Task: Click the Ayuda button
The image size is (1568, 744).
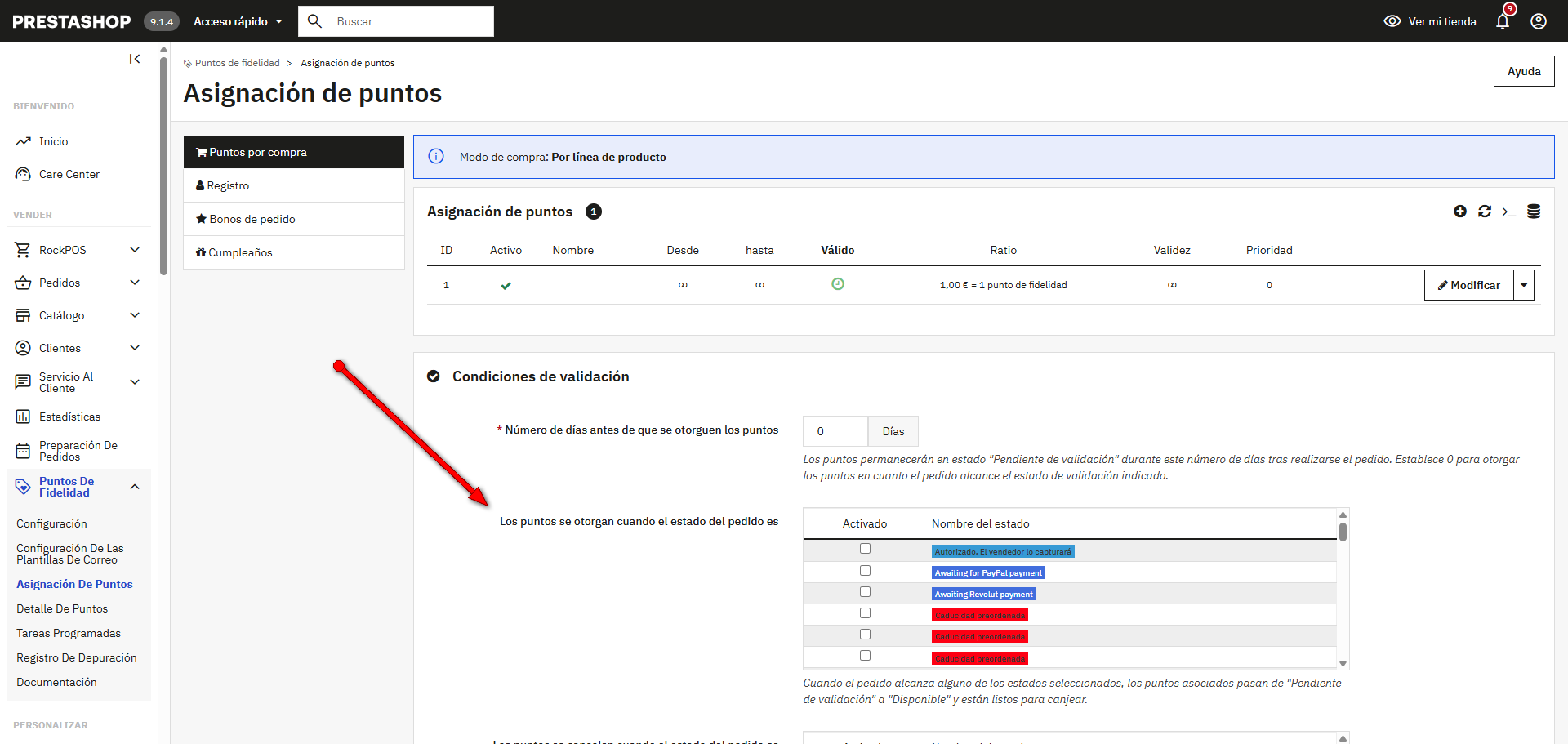Action: (1524, 71)
